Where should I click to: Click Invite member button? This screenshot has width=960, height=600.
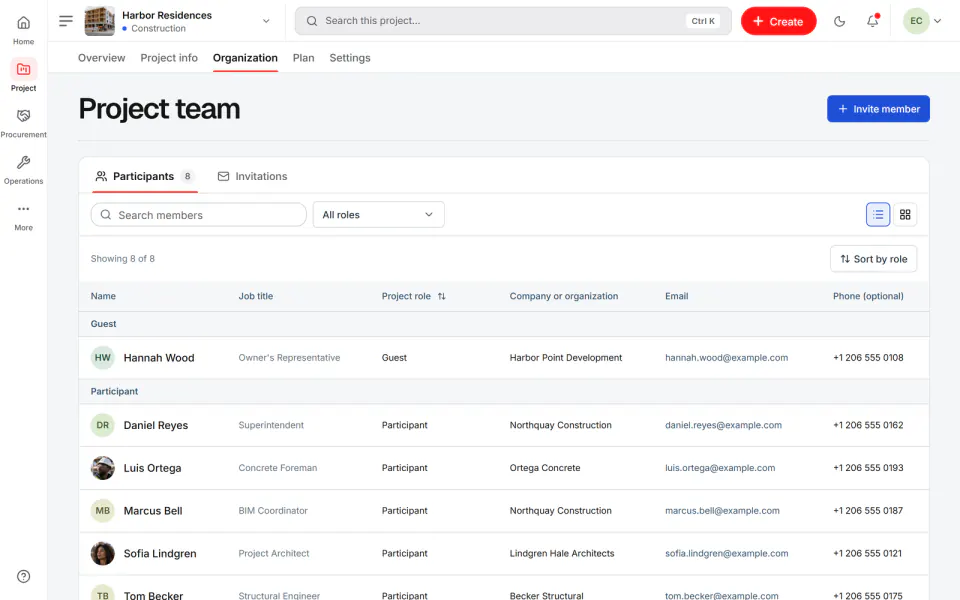coord(878,108)
